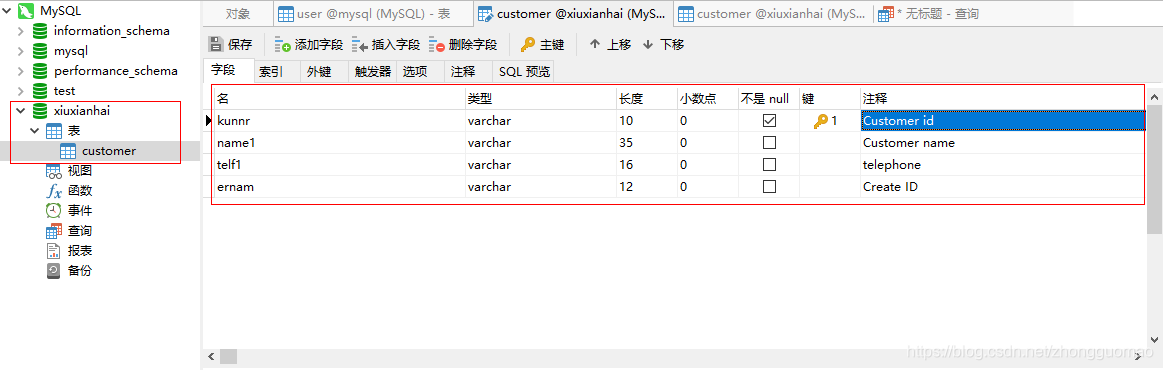Click the 长度 column header
The image size is (1163, 370).
(647, 99)
